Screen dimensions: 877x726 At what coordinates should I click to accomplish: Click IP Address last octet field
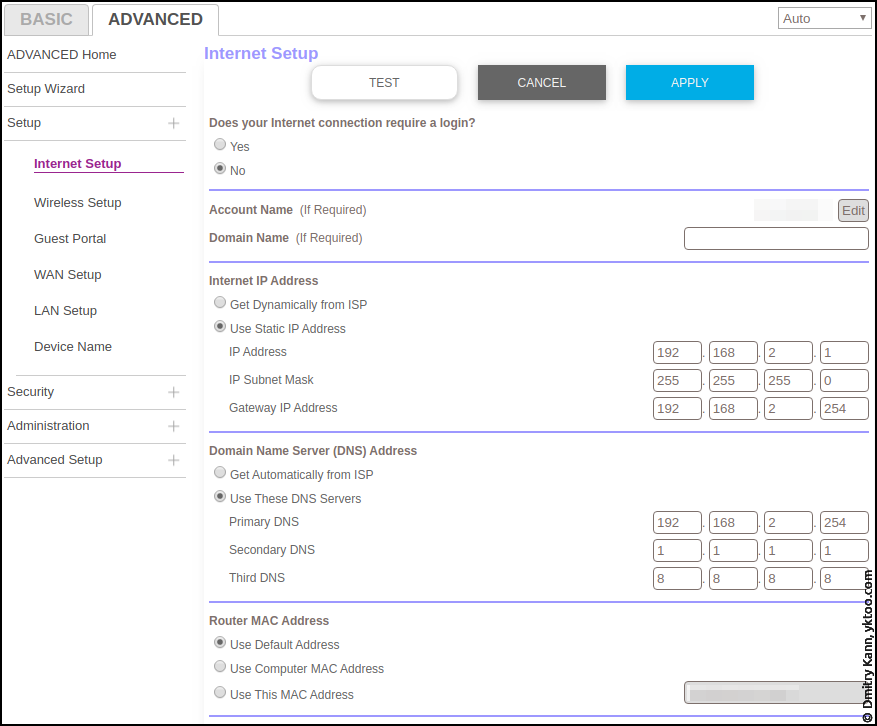844,353
